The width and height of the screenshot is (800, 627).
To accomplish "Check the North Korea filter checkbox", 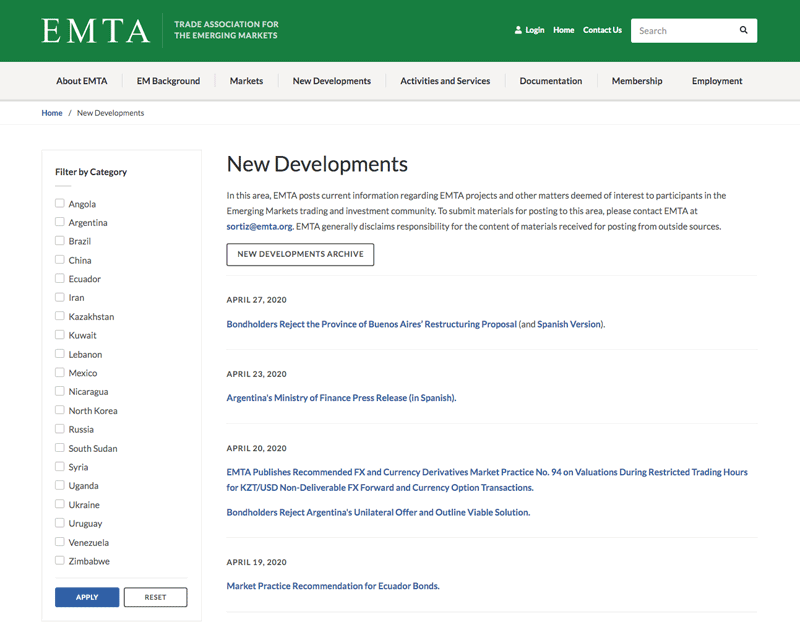I will point(59,410).
